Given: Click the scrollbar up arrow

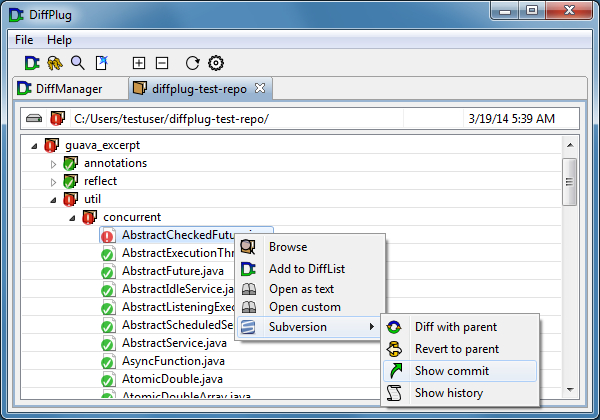Looking at the screenshot, I should (x=570, y=145).
